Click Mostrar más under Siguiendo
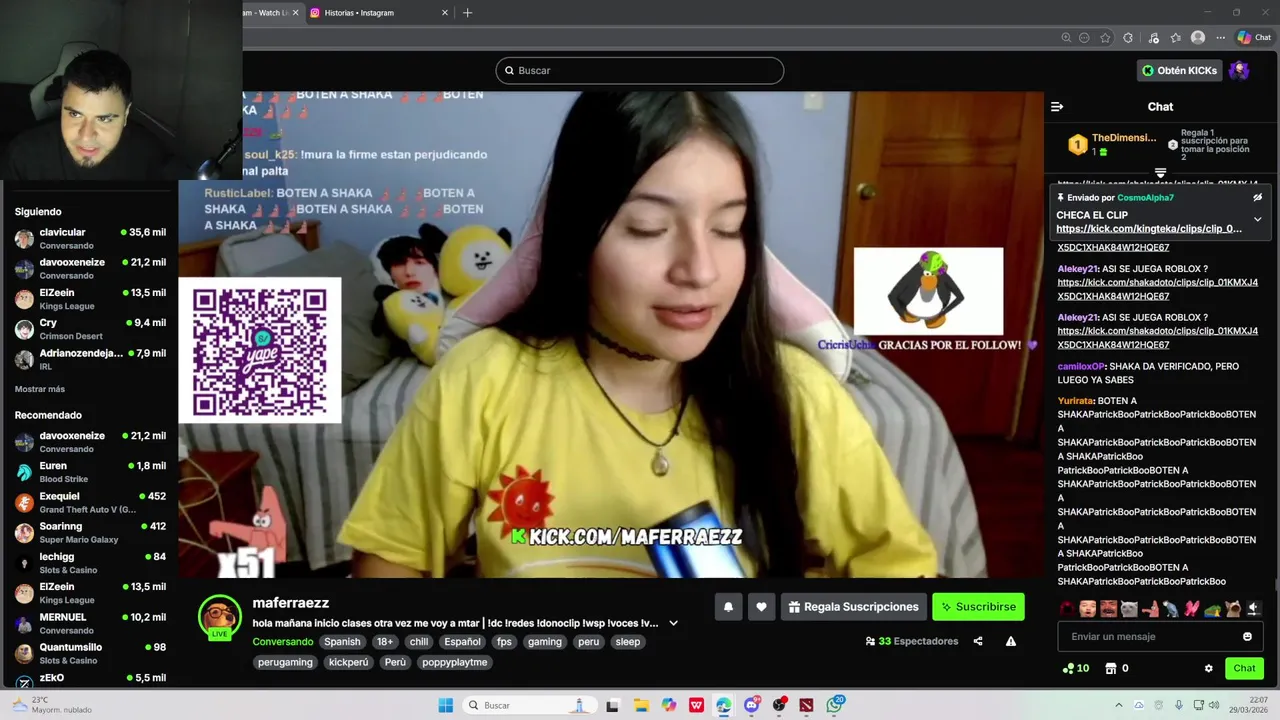 point(40,389)
